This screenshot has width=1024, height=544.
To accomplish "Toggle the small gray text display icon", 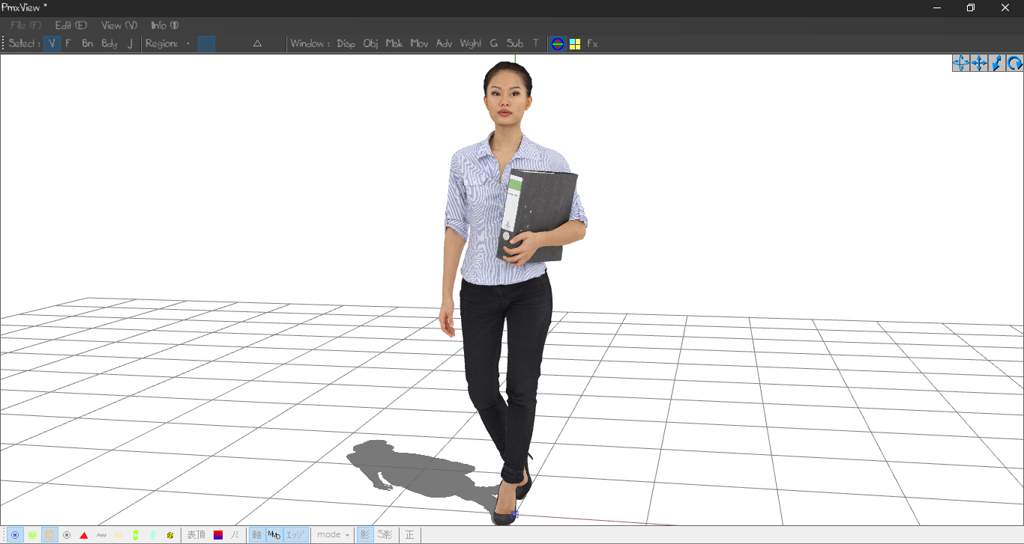I will pos(101,535).
